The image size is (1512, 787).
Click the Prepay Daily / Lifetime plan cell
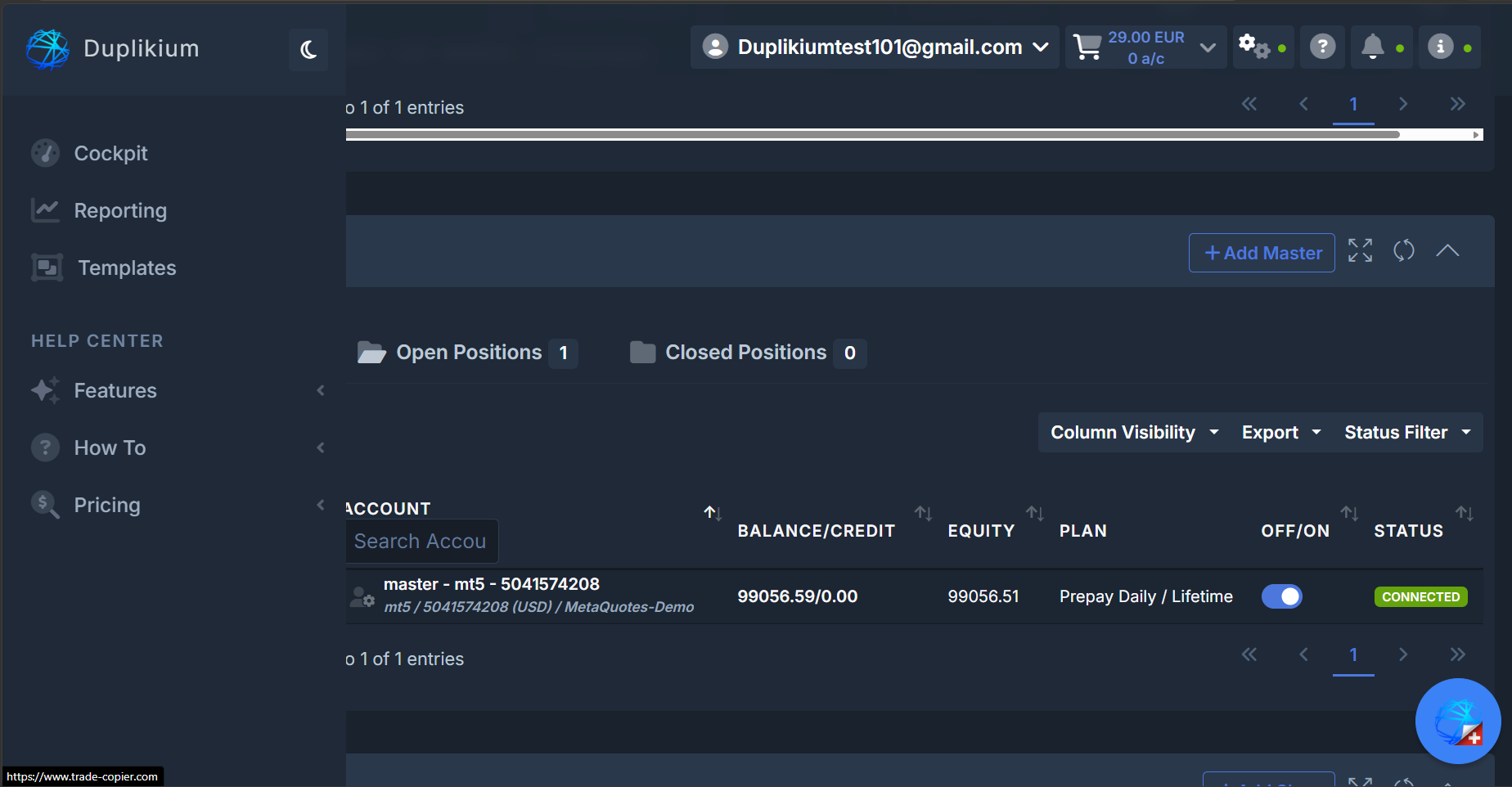1145,596
